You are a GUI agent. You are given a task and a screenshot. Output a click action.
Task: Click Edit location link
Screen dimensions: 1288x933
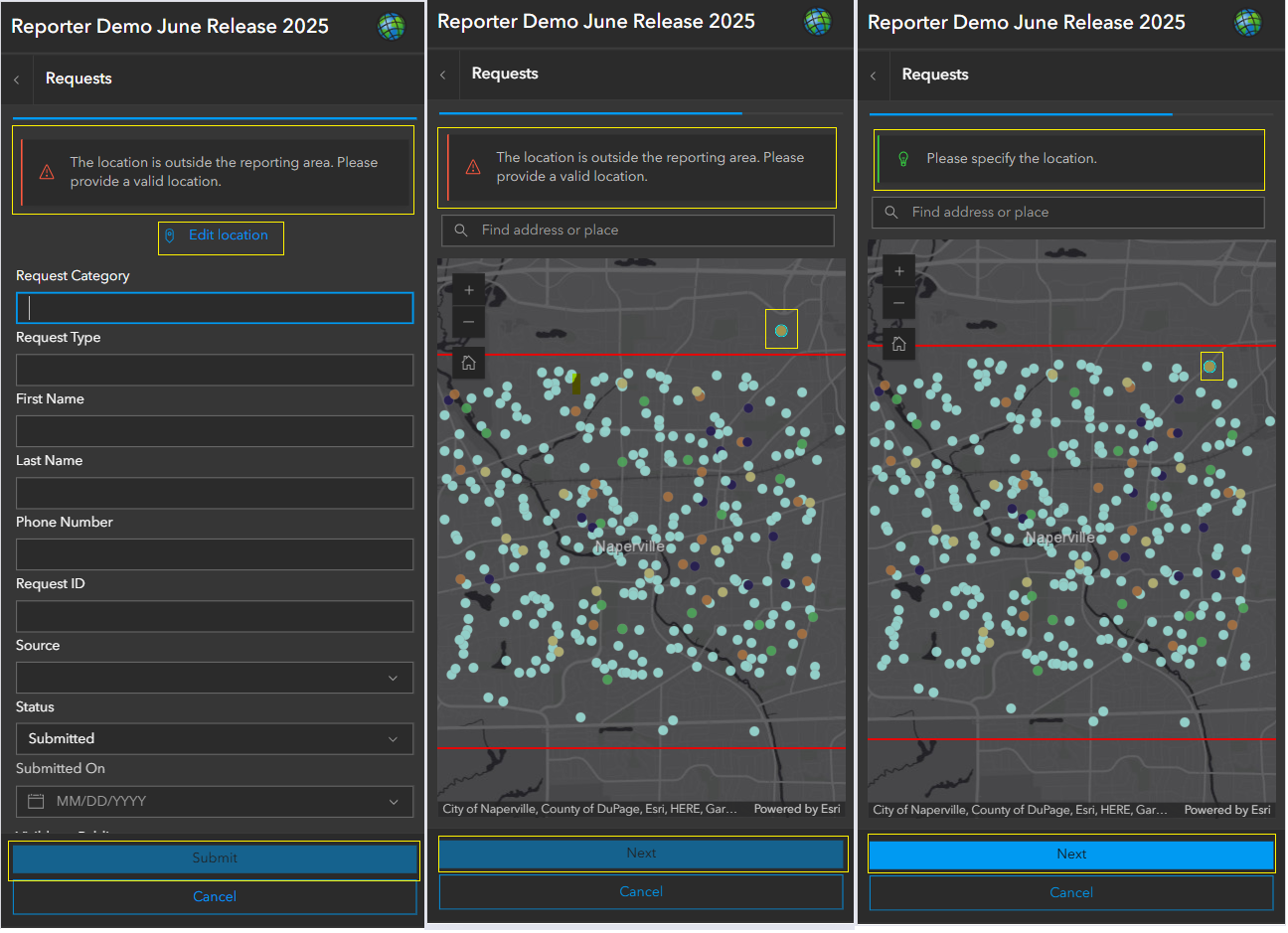click(x=229, y=235)
